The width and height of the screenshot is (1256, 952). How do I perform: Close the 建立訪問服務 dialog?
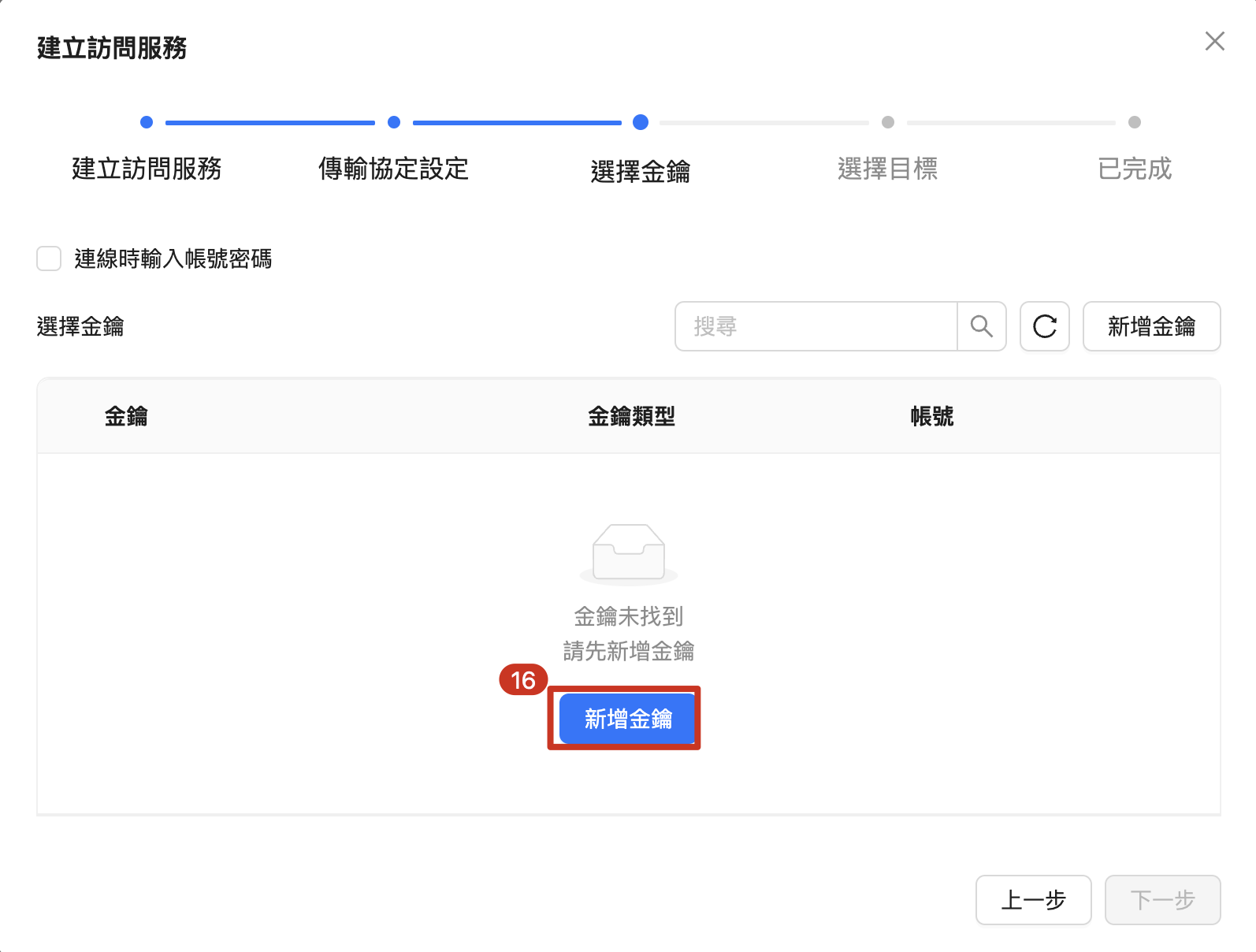click(x=1214, y=41)
